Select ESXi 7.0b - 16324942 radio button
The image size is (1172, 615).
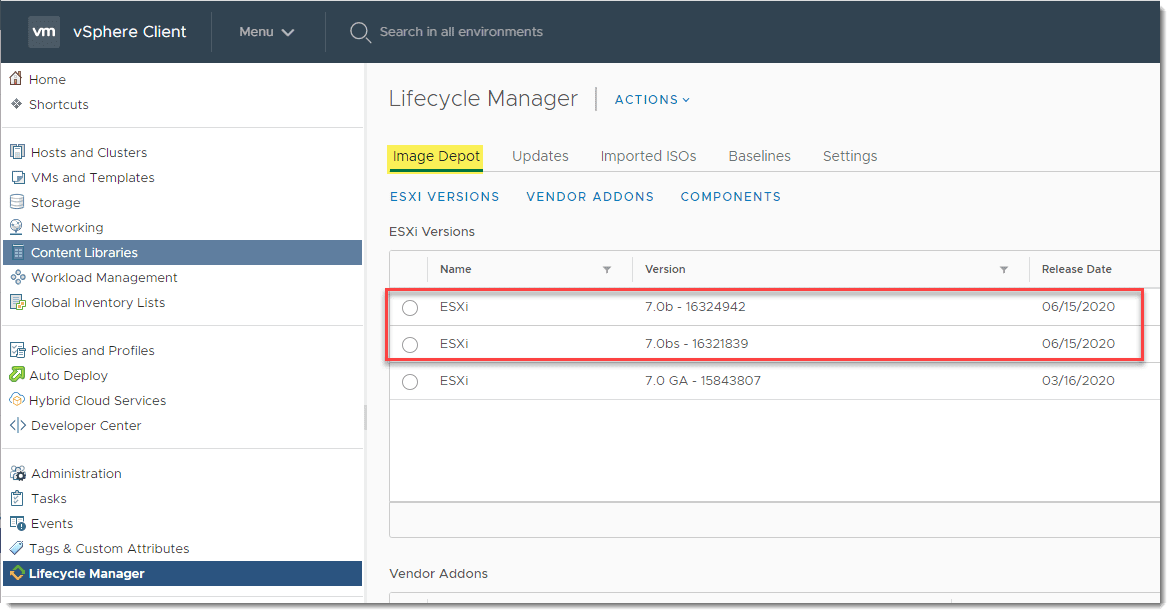410,308
